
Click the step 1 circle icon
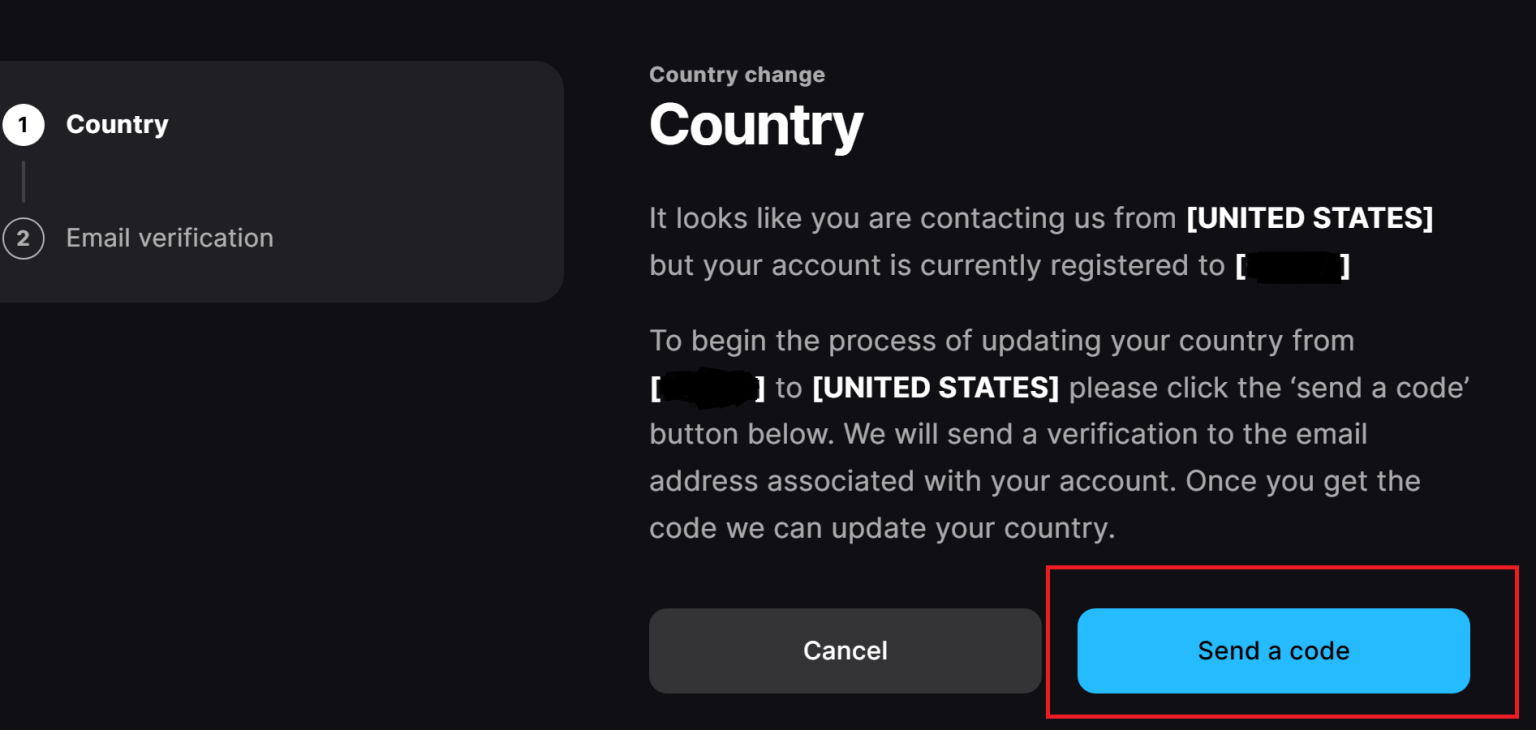point(25,124)
